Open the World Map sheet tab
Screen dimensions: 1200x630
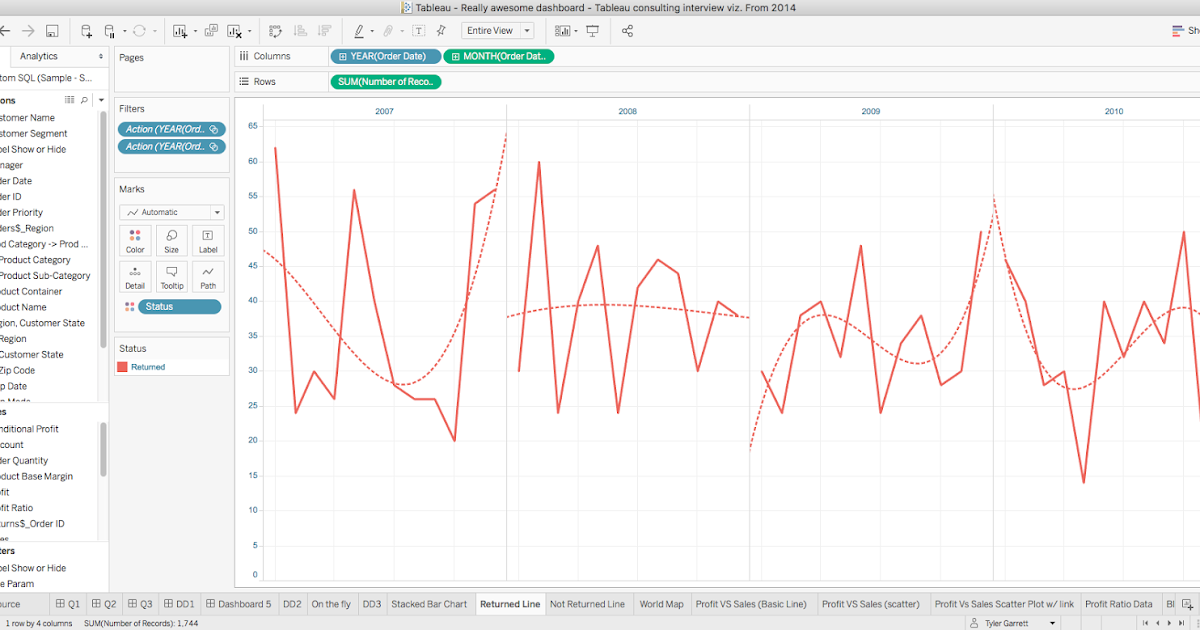(662, 604)
